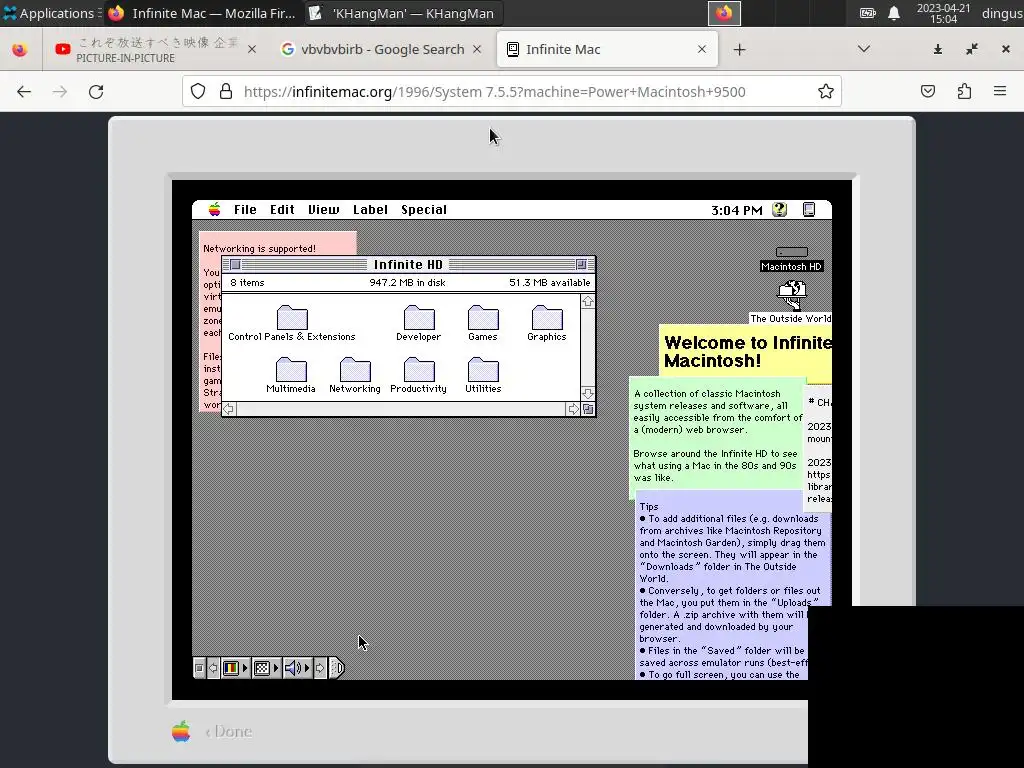Screen dimensions: 1024x768
Task: Click the Infinite HD horizontal scroll right arrow
Action: click(x=573, y=409)
